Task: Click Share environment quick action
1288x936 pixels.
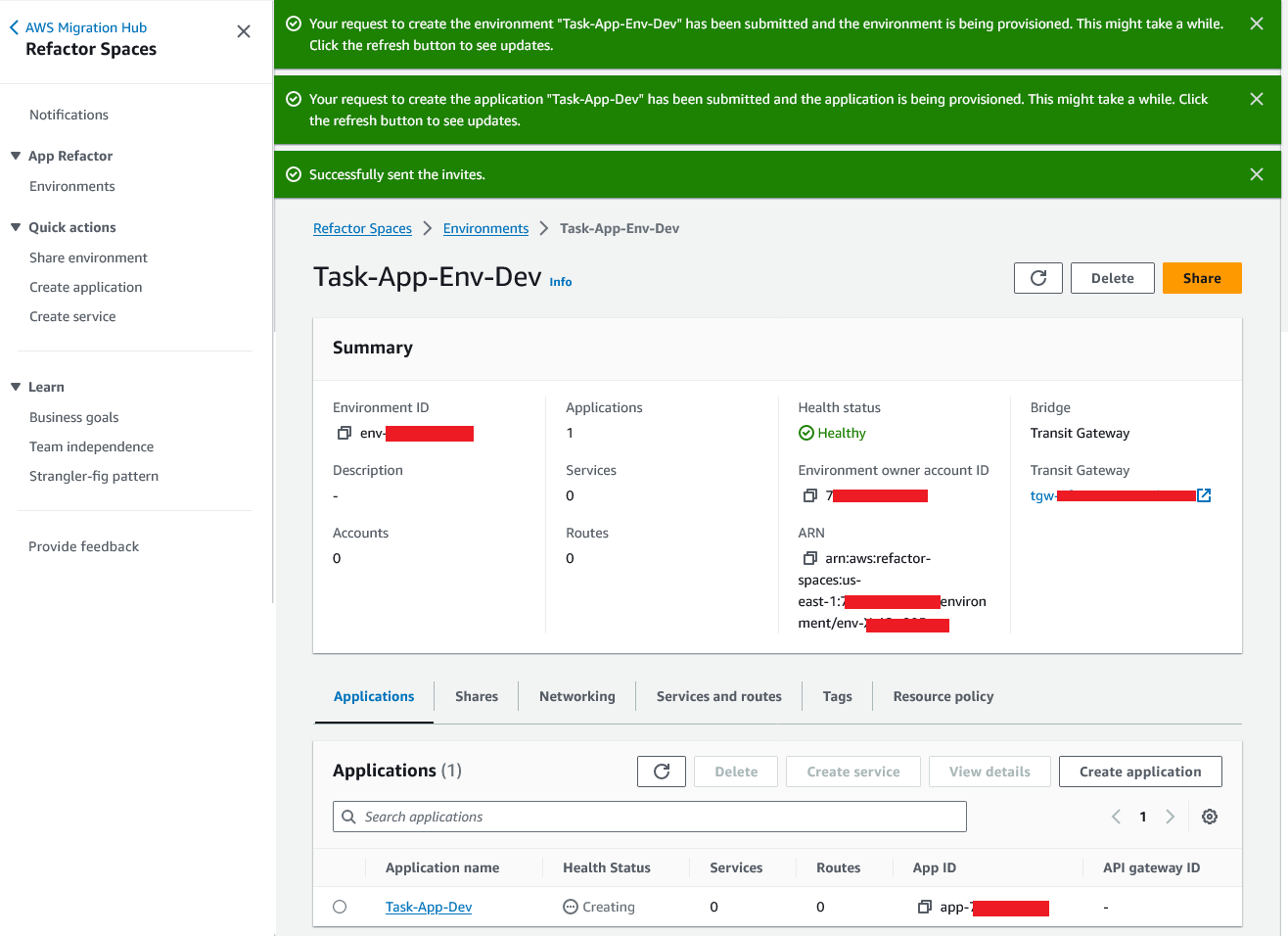Action: (x=88, y=257)
